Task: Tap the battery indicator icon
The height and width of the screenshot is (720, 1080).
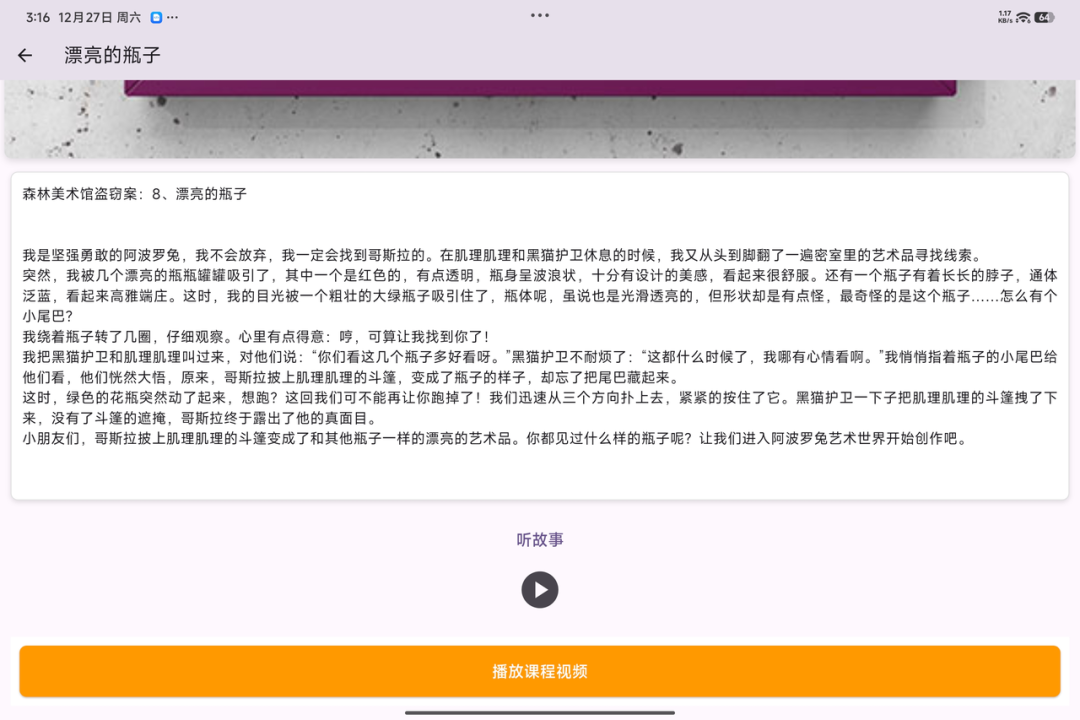Action: 1043,17
